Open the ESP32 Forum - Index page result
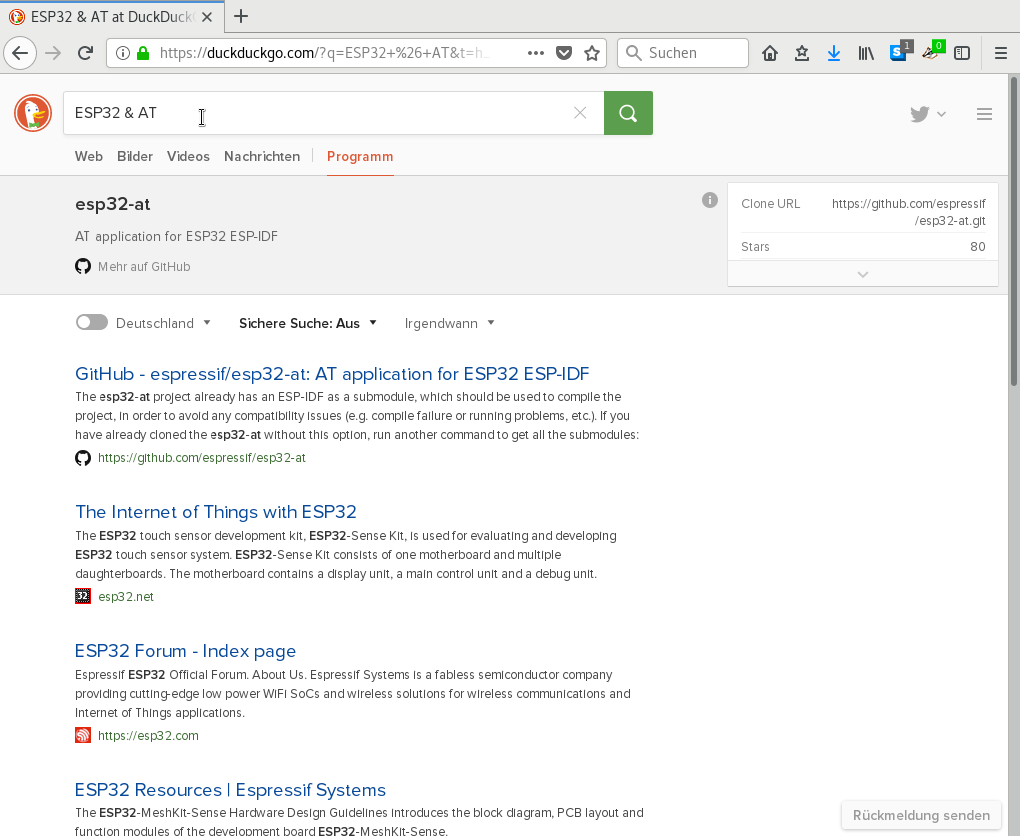 (x=185, y=651)
